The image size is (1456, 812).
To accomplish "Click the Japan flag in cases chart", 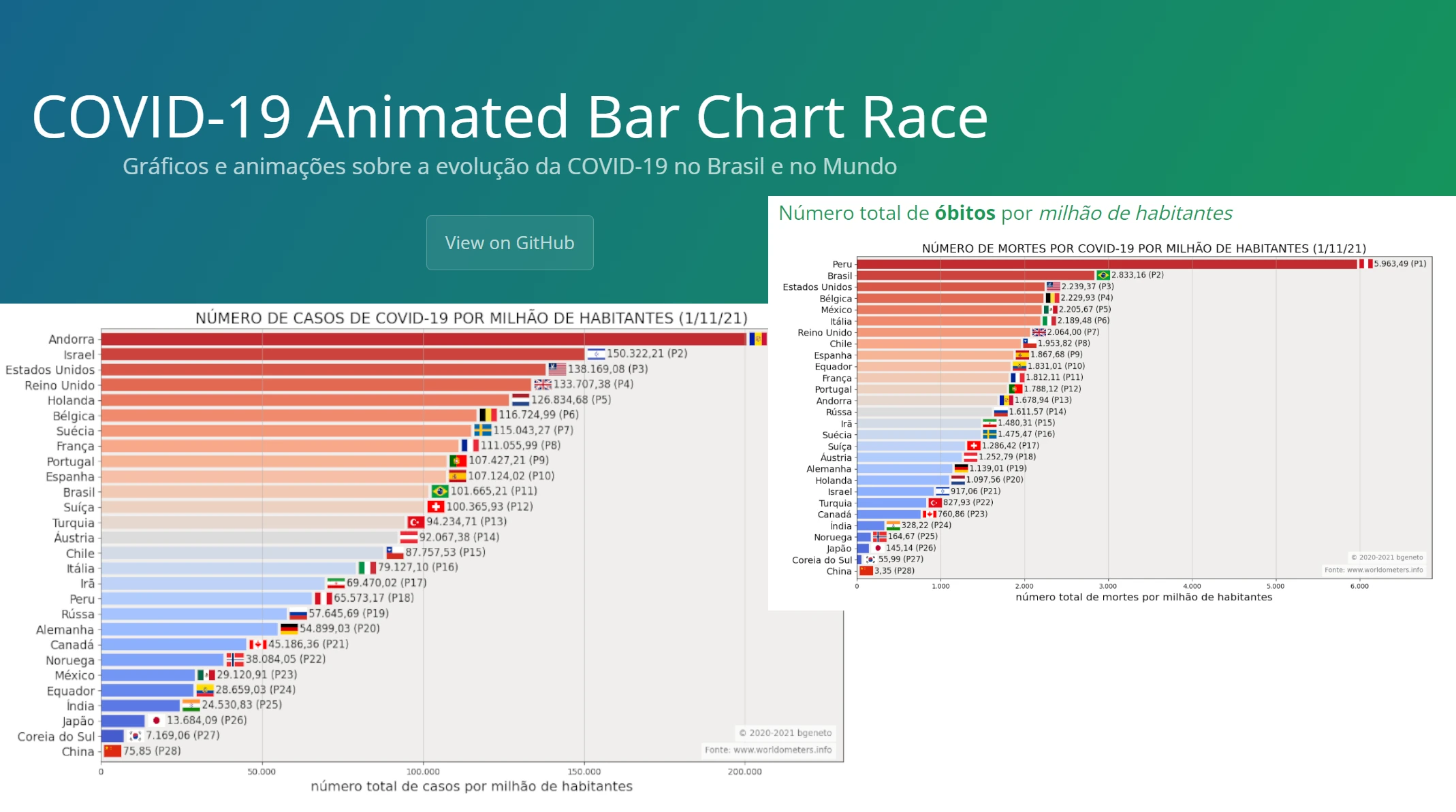I will point(156,720).
